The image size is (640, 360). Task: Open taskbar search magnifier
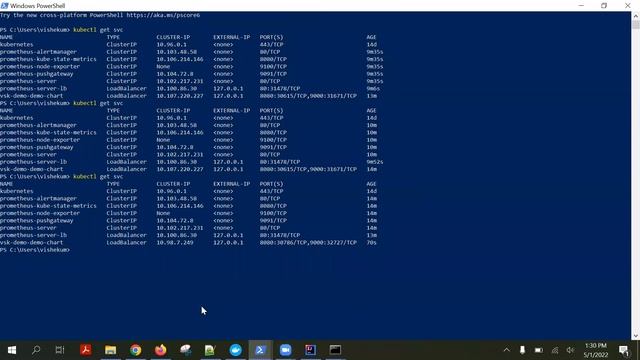(x=36, y=350)
